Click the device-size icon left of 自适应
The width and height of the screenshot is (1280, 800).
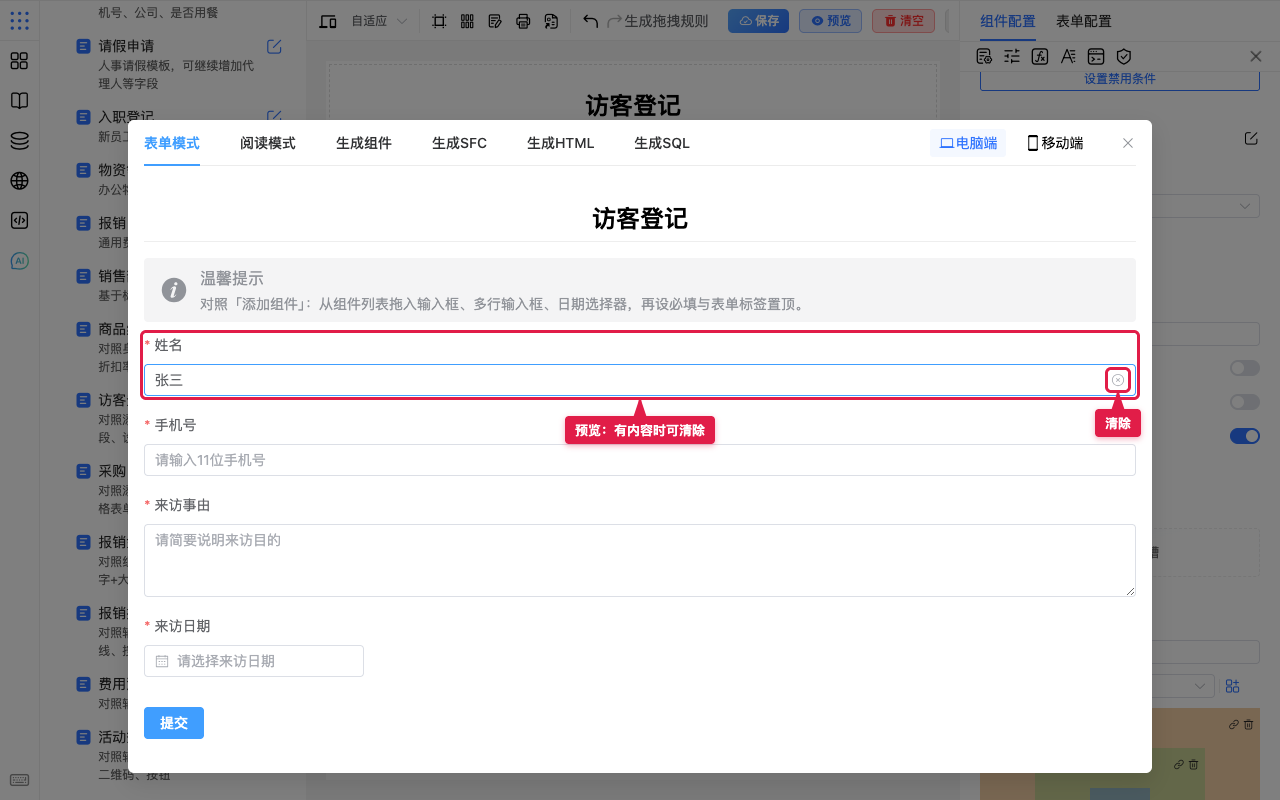[328, 21]
